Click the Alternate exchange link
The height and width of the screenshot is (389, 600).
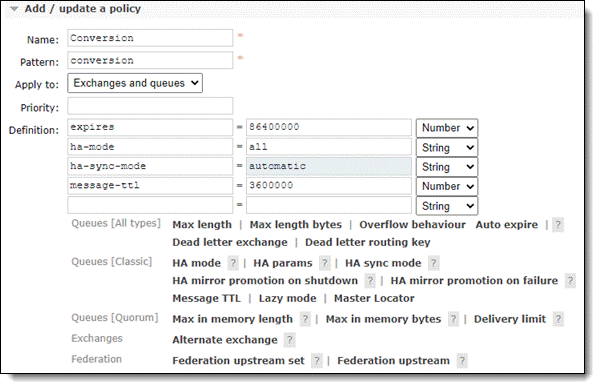pyautogui.click(x=225, y=340)
